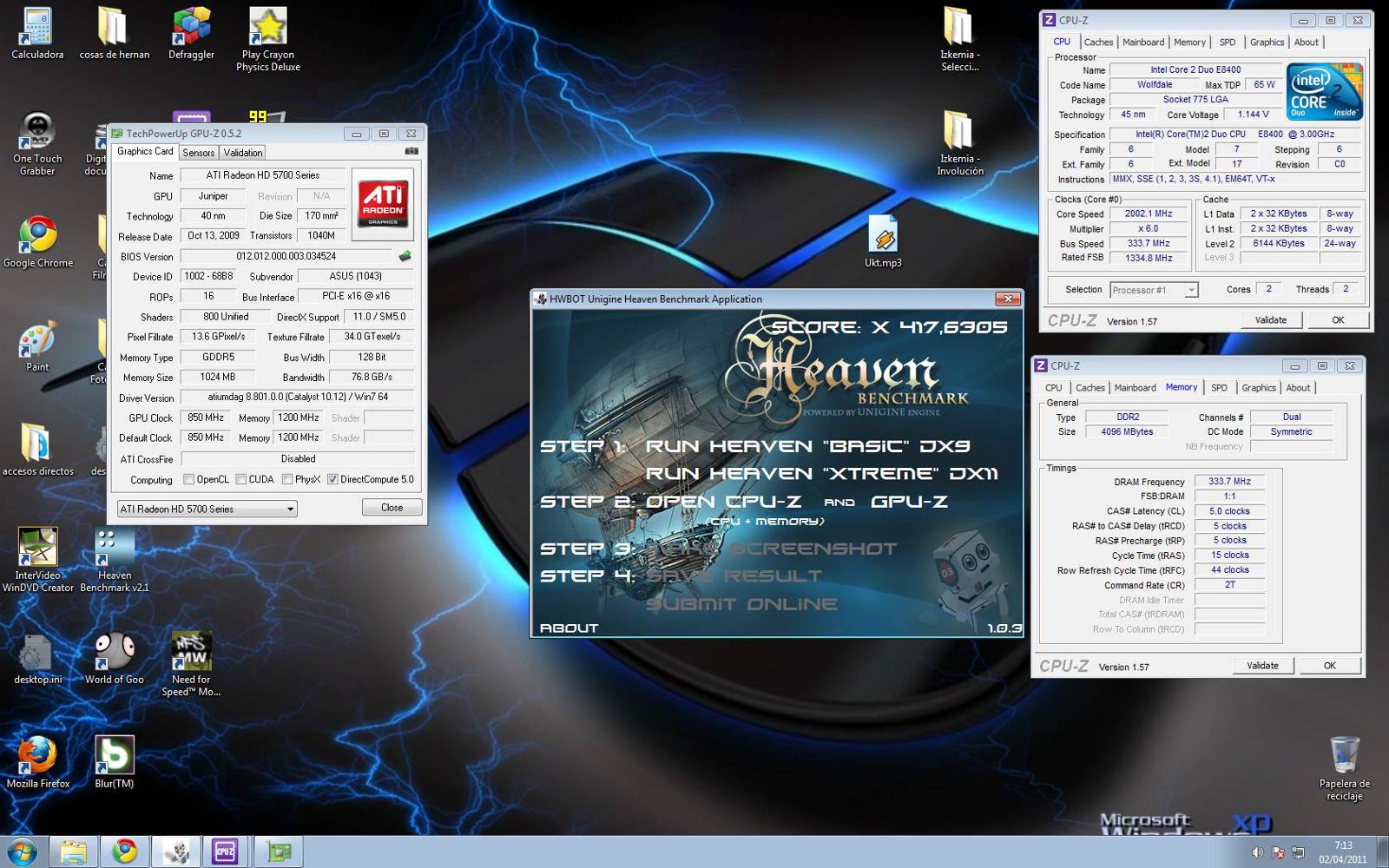Switch to the Sensors tab in GPU-Z
This screenshot has width=1389, height=868.
pos(198,153)
